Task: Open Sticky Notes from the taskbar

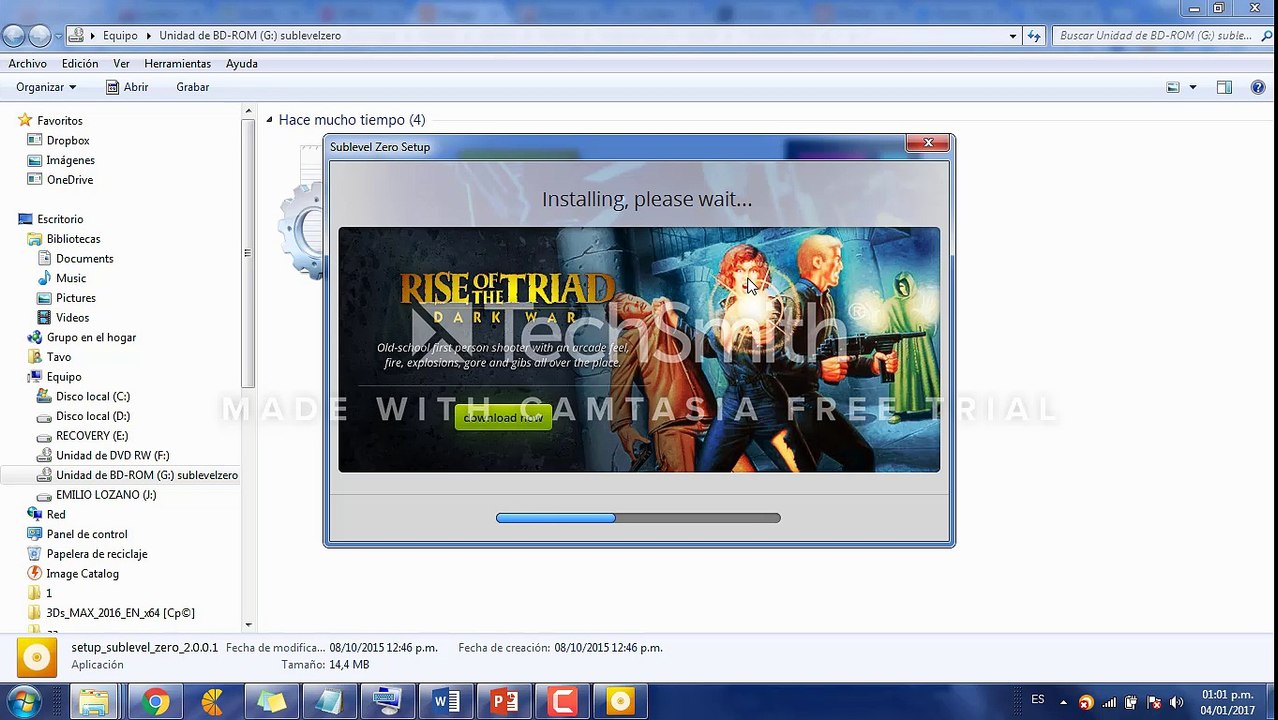Action: click(271, 702)
